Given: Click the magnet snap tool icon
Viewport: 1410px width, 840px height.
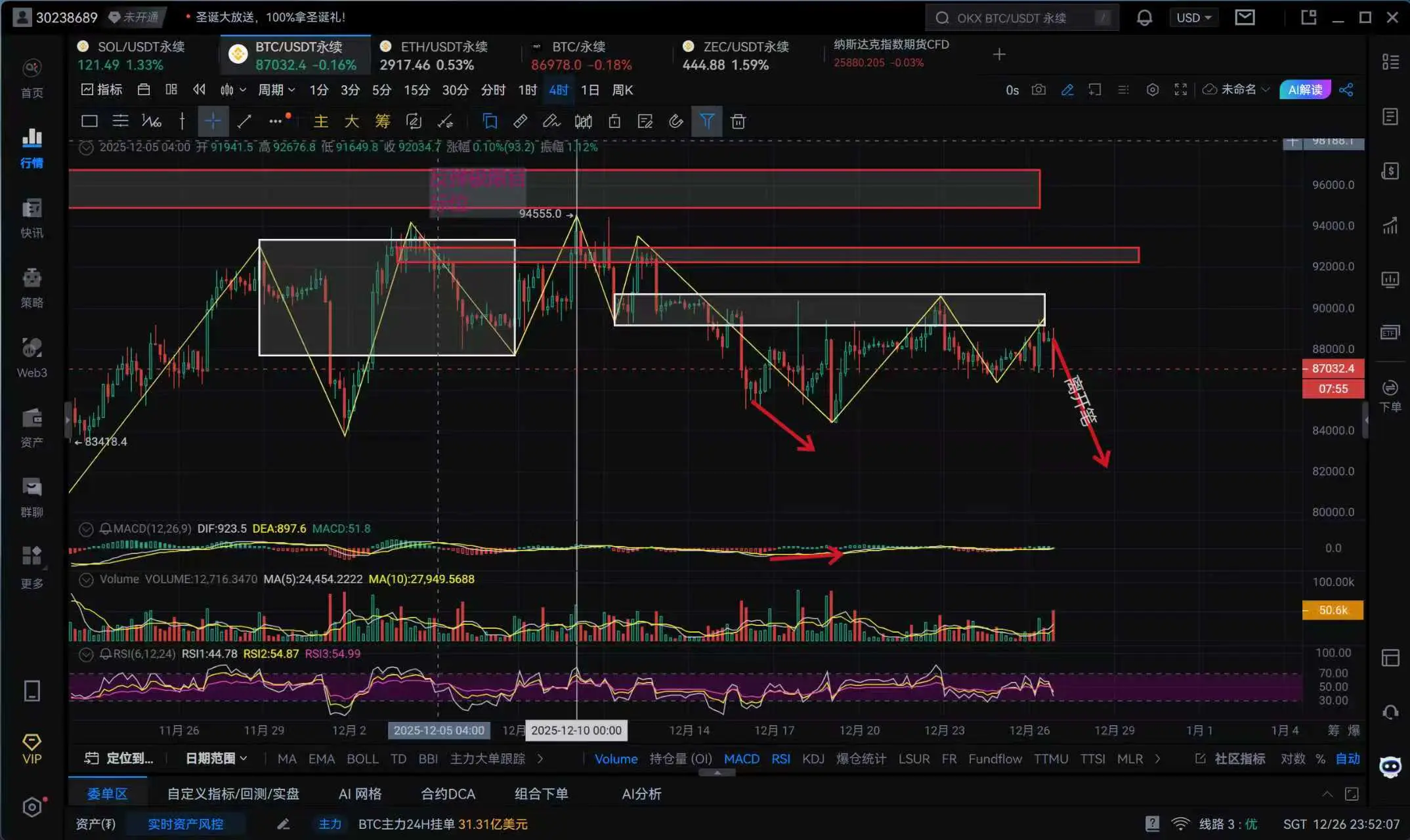Looking at the screenshot, I should click(675, 121).
